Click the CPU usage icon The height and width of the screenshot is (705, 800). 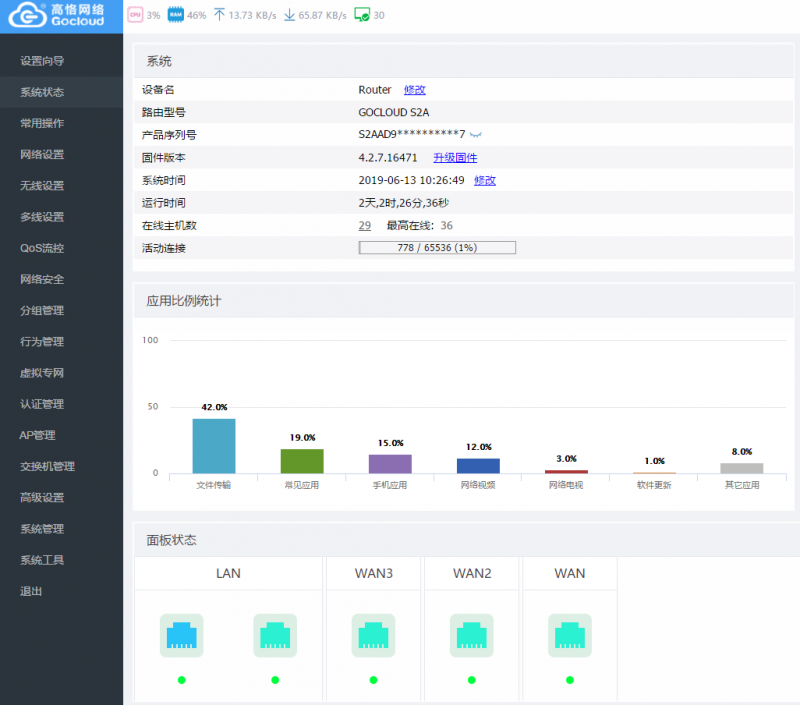pos(135,15)
